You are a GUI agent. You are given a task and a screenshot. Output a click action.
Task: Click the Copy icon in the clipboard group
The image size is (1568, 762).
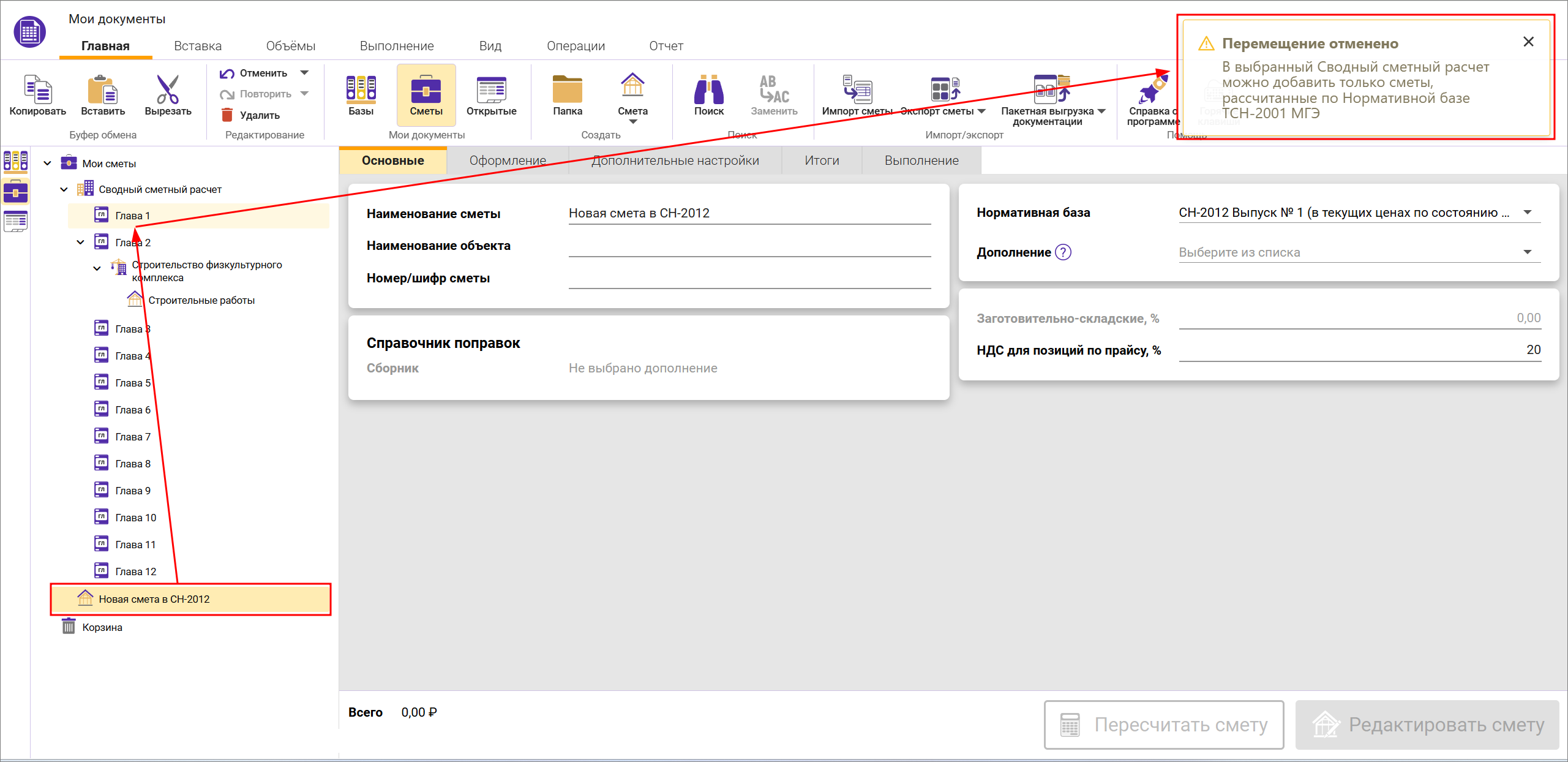[37, 90]
